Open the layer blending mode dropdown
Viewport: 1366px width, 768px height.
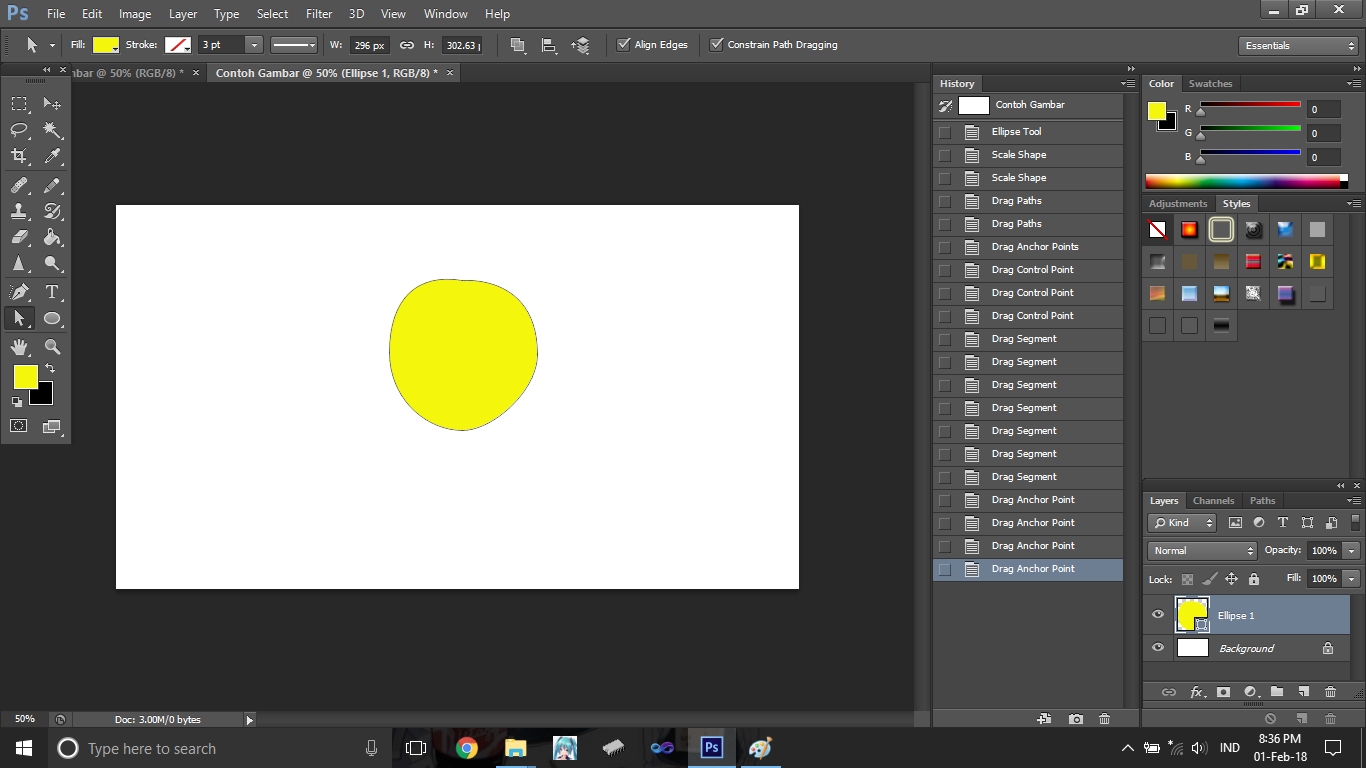click(1200, 550)
